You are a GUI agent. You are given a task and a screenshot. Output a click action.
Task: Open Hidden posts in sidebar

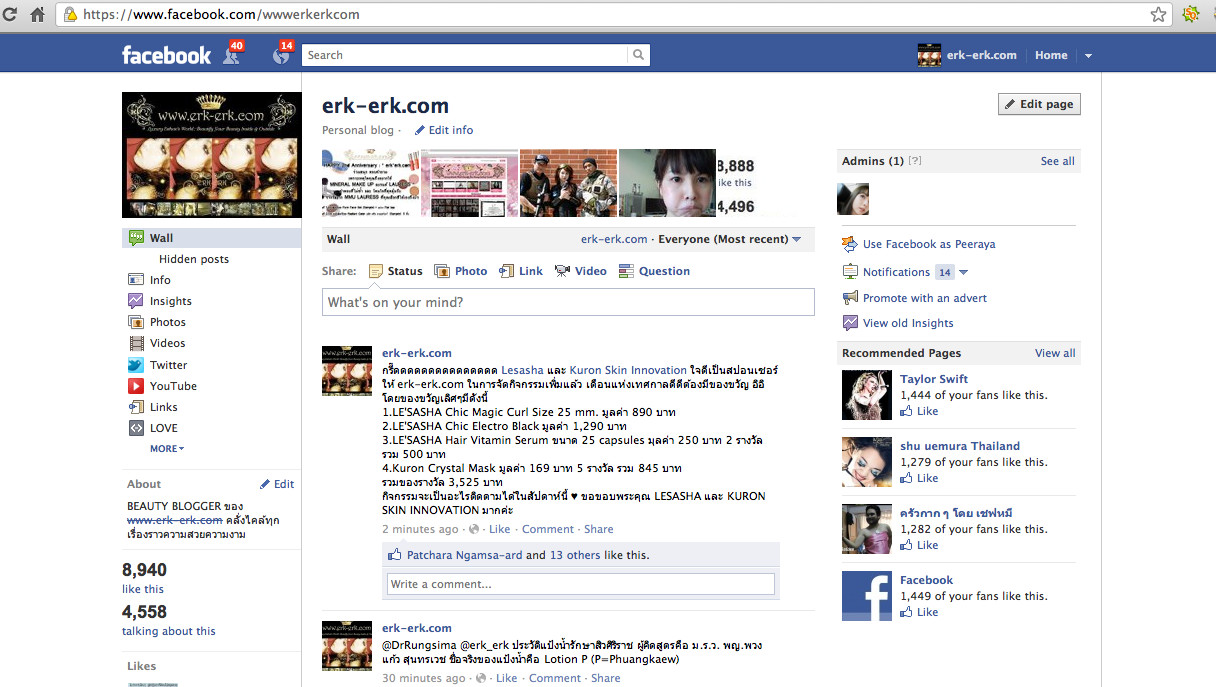194,259
